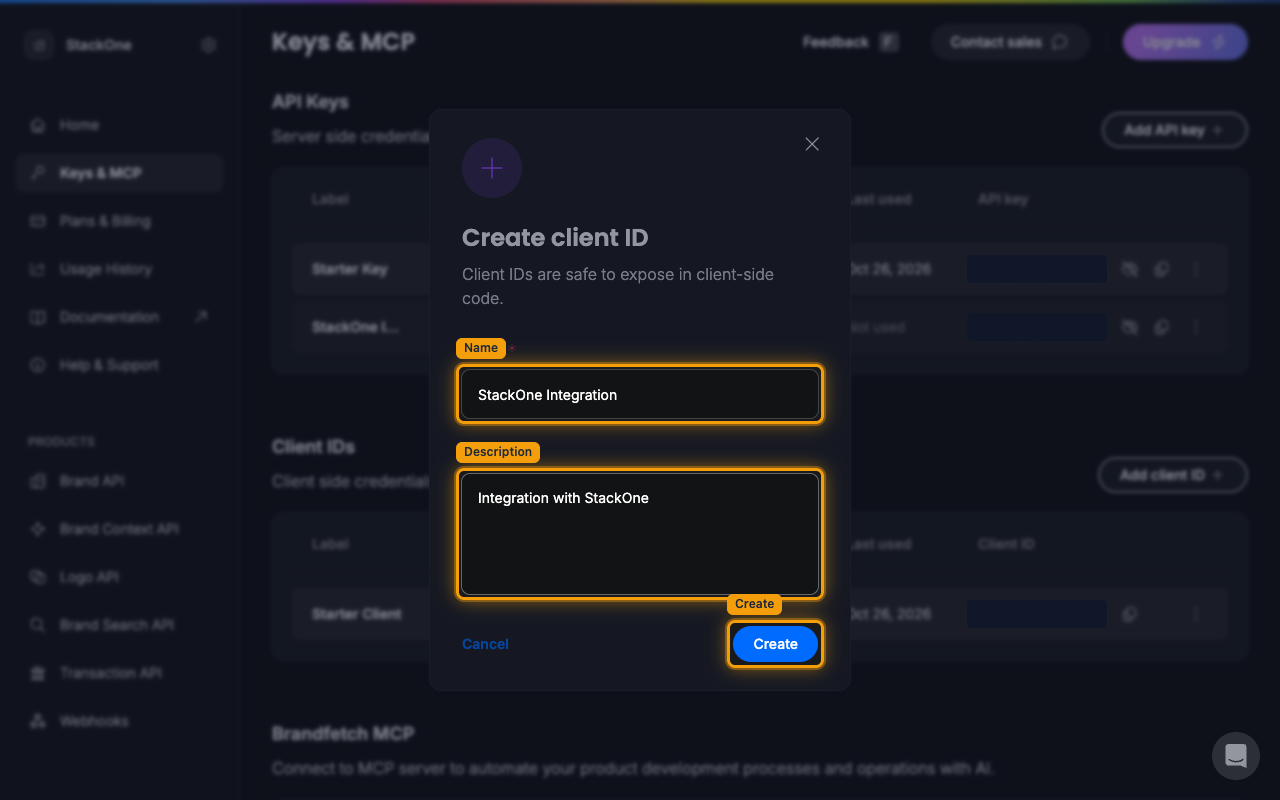Click Add API key button
Viewport: 1280px width, 800px height.
[1174, 130]
